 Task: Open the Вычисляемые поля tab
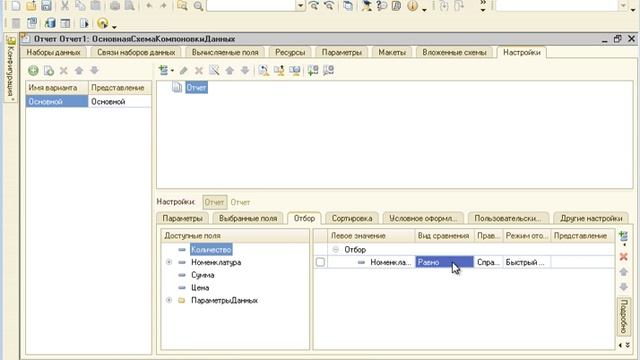point(225,52)
